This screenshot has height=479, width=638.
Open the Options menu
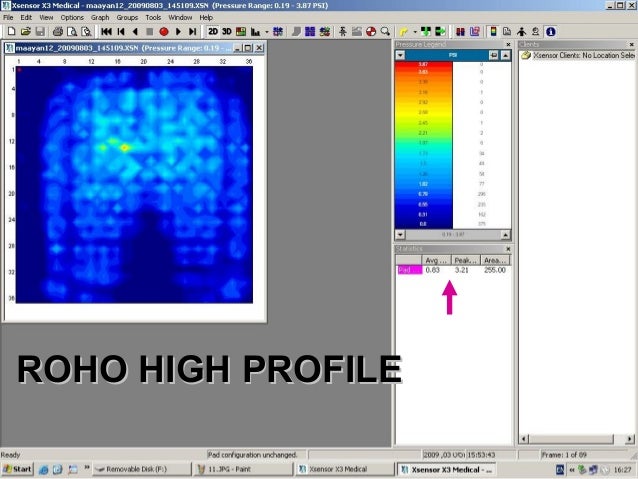pos(72,17)
